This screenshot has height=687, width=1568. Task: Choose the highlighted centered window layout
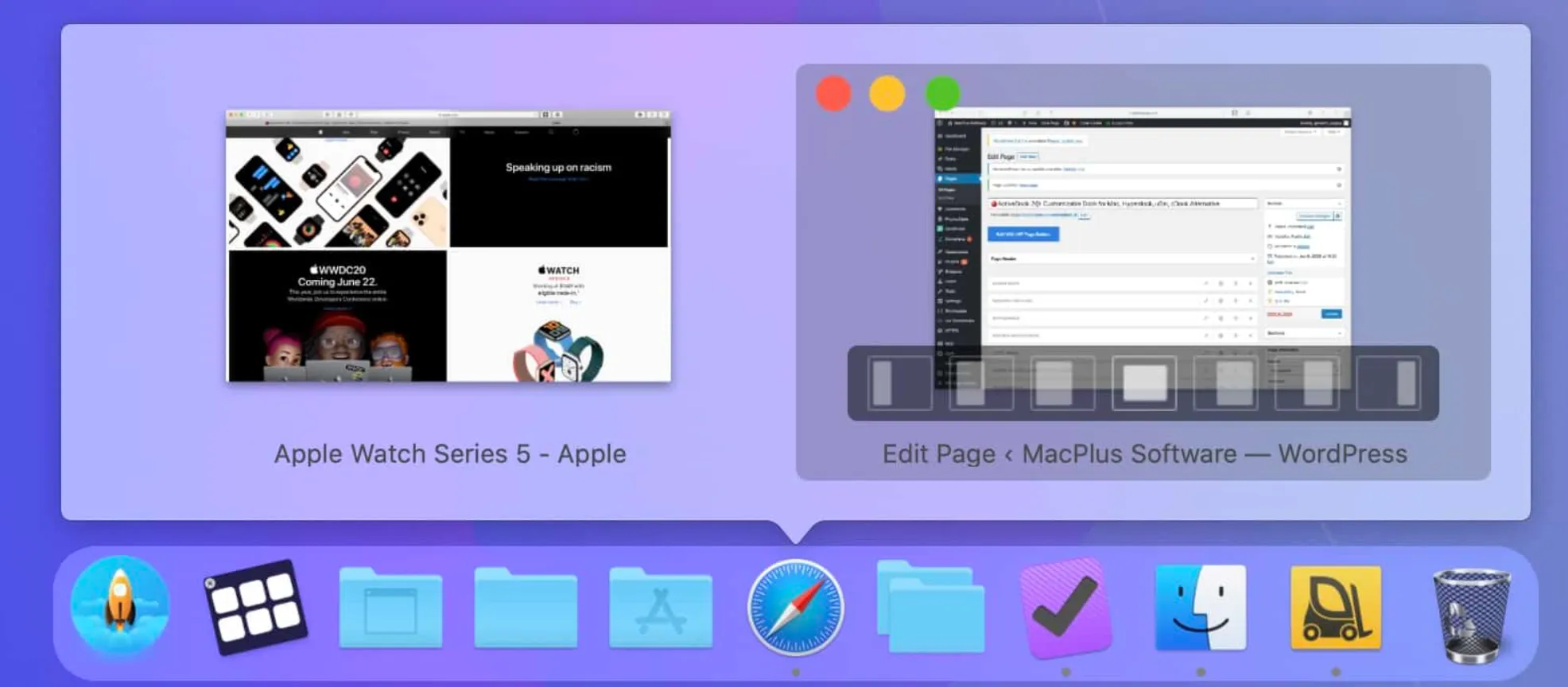pyautogui.click(x=1144, y=383)
